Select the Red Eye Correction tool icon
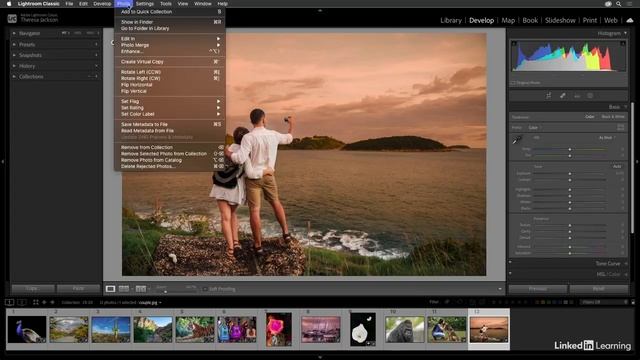Viewport: 640px width, 360px height. click(577, 96)
